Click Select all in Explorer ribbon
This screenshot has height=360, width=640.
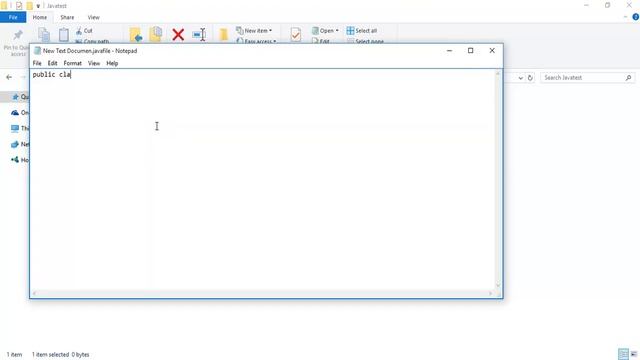pos(362,31)
